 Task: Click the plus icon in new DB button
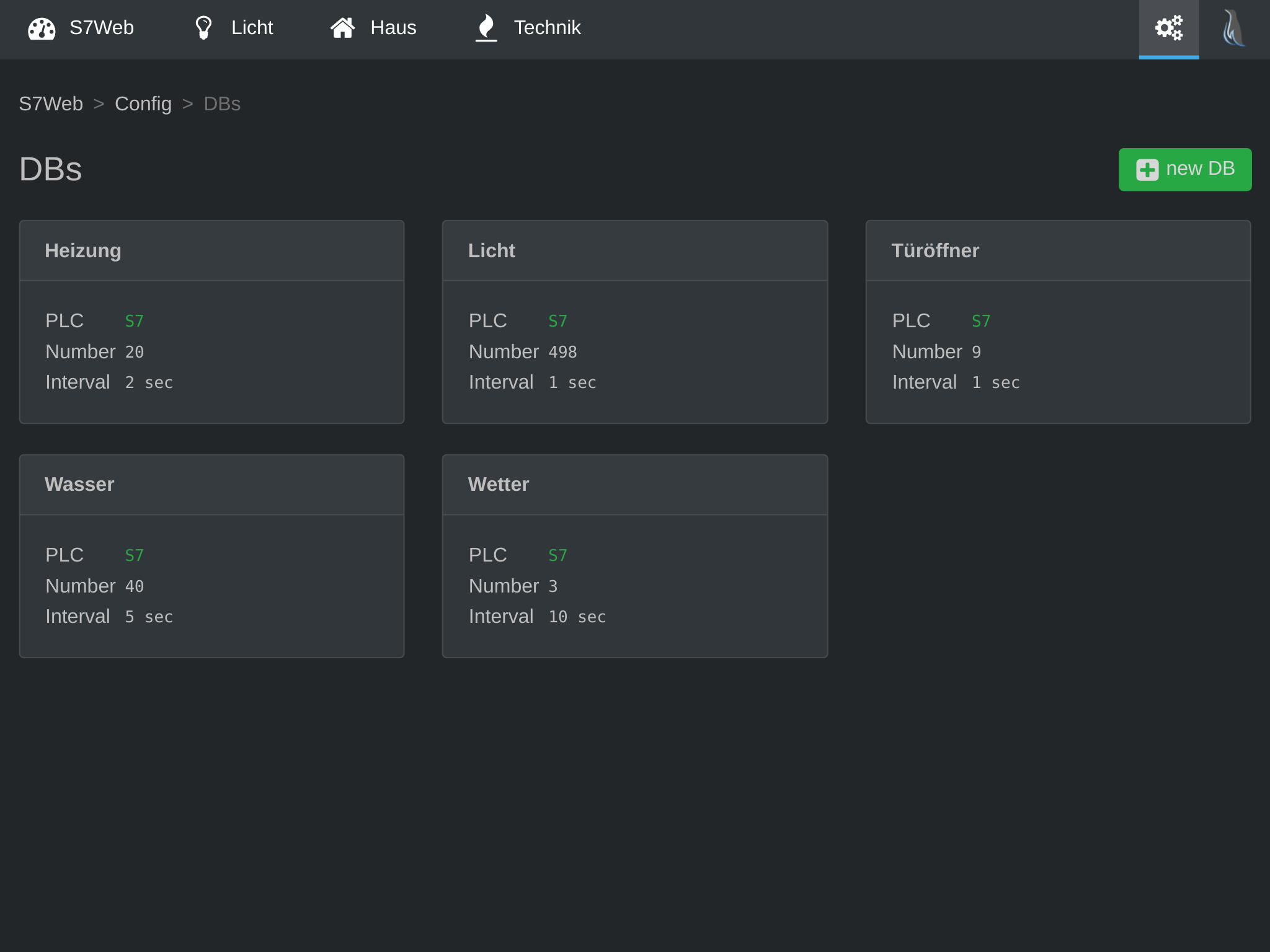[1147, 169]
